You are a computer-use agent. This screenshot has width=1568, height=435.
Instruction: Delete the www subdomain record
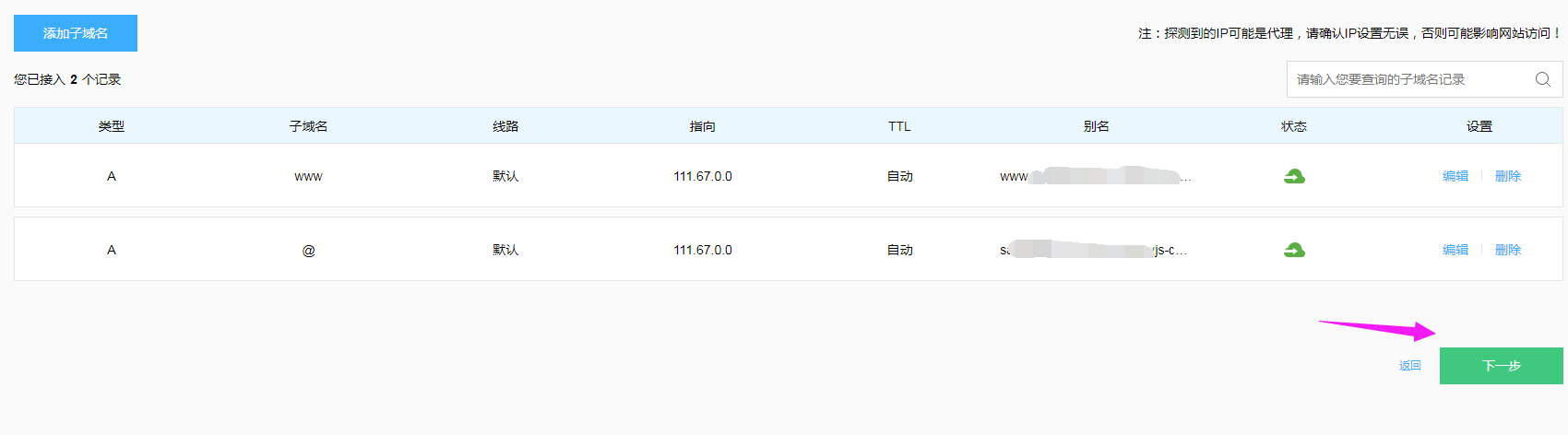coord(1507,176)
